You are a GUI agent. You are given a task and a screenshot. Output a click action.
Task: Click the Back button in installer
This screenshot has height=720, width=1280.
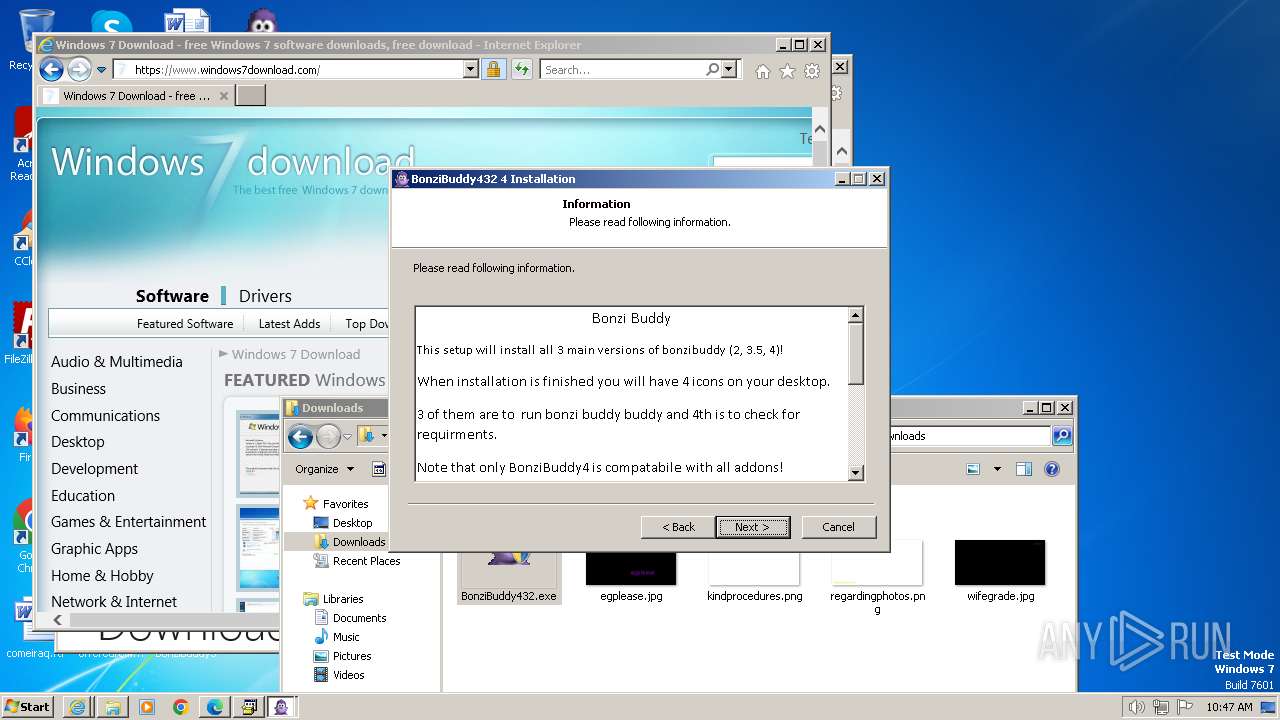click(x=678, y=527)
